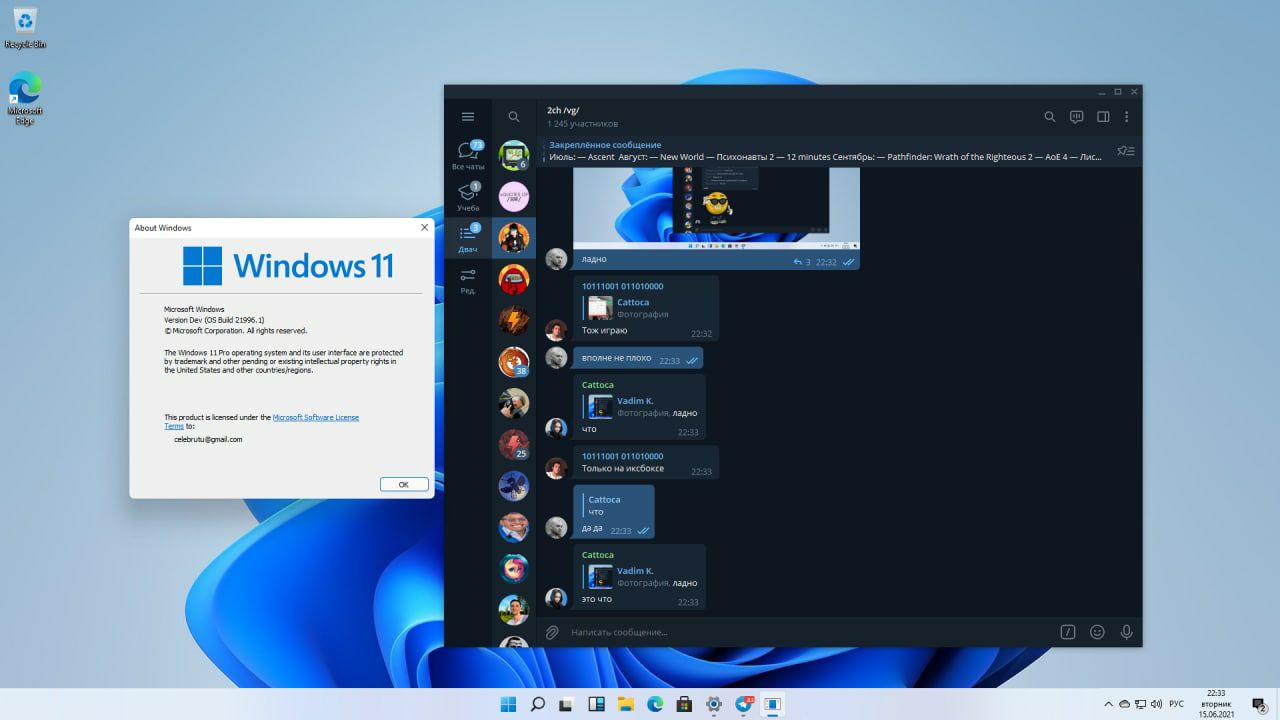
Task: Click the forward arrow on the ладно photo message
Action: click(797, 262)
